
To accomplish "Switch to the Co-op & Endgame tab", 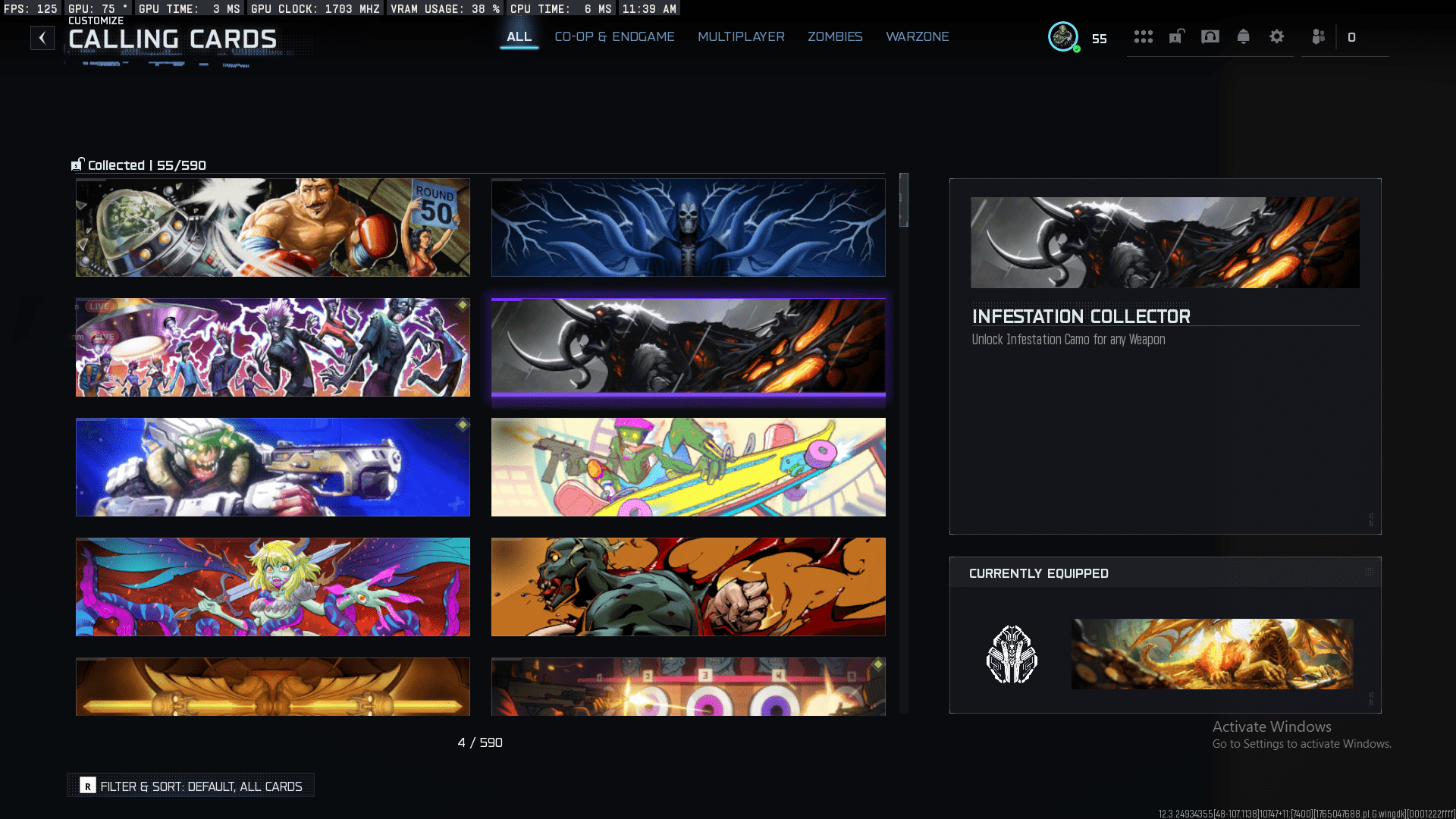I will [x=614, y=36].
